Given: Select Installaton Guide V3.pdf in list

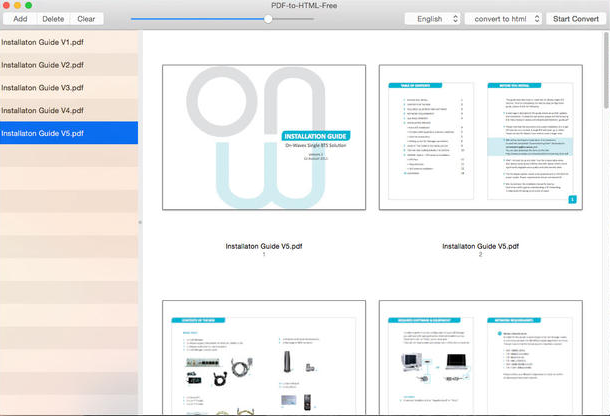Looking at the screenshot, I should point(69,88).
